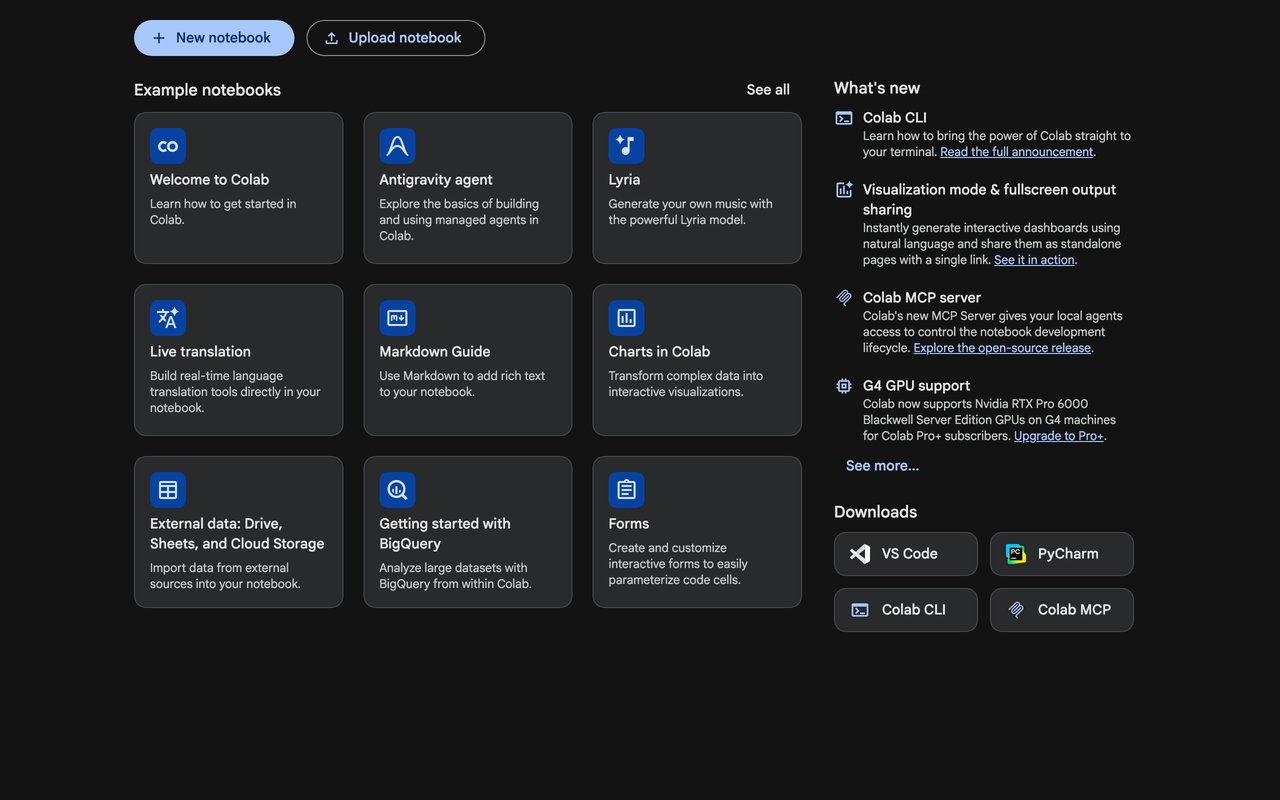This screenshot has width=1280, height=800.
Task: Open the Antigravity agent notebook title
Action: [x=436, y=180]
